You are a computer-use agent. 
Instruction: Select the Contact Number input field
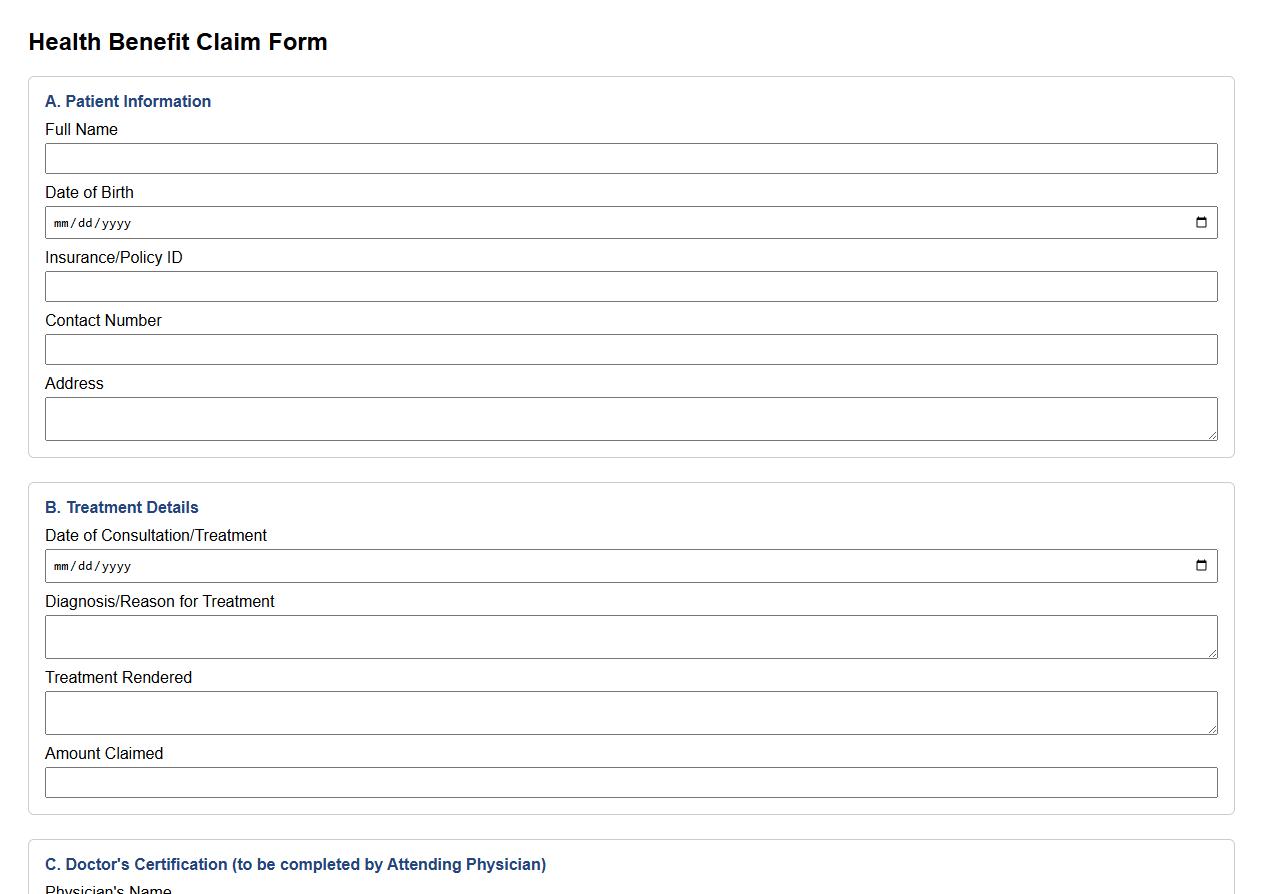(x=630, y=349)
